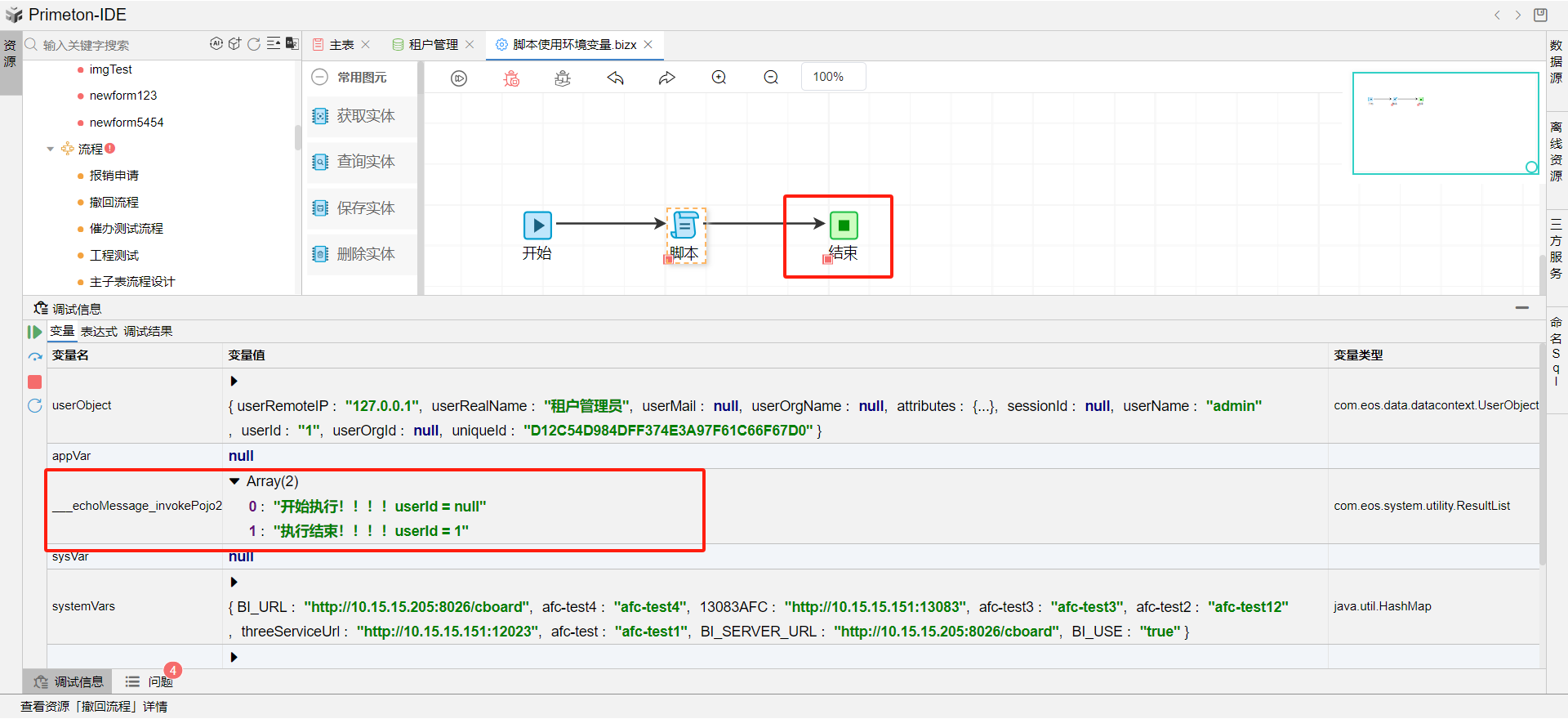Open 撤回流程 in the resource tree

point(114,202)
